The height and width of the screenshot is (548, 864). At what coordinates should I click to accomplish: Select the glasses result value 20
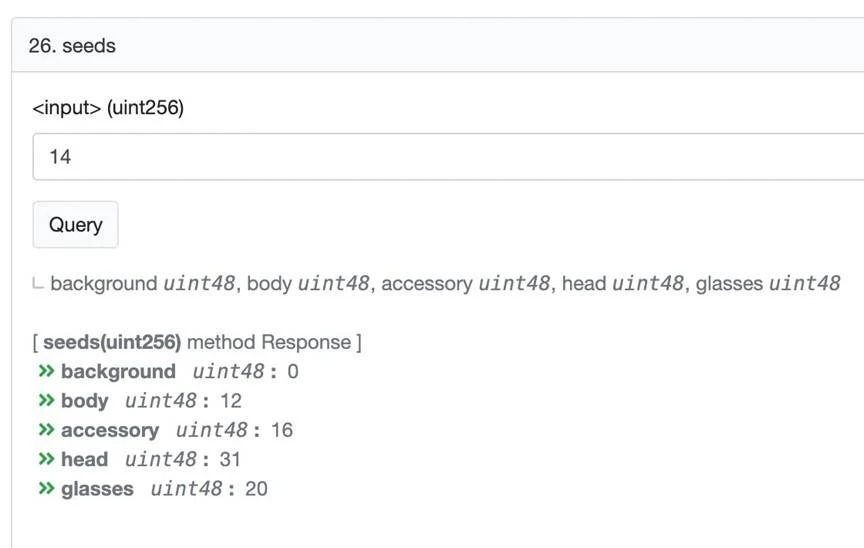click(x=256, y=489)
